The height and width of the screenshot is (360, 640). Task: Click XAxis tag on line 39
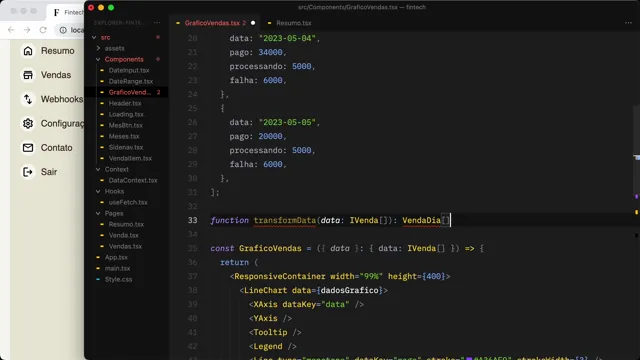point(265,304)
